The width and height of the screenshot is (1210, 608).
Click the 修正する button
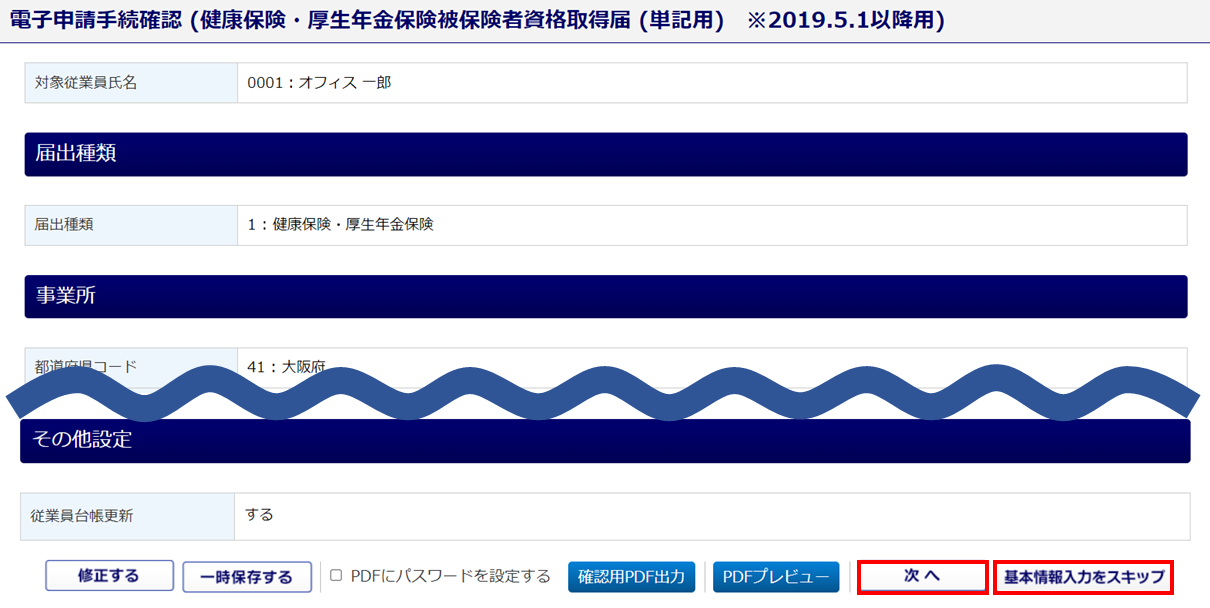108,576
